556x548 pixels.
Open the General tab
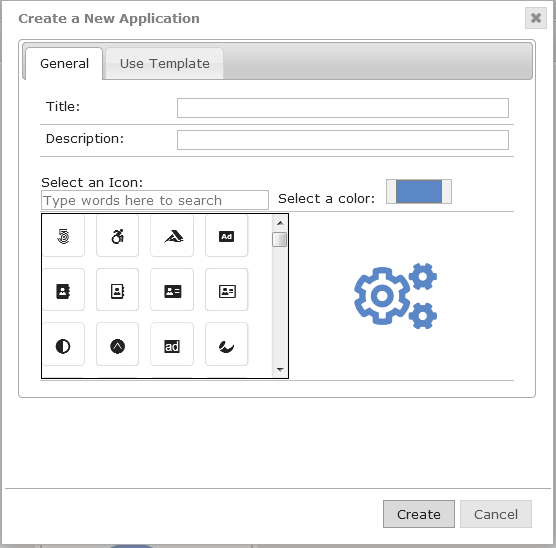pos(64,64)
